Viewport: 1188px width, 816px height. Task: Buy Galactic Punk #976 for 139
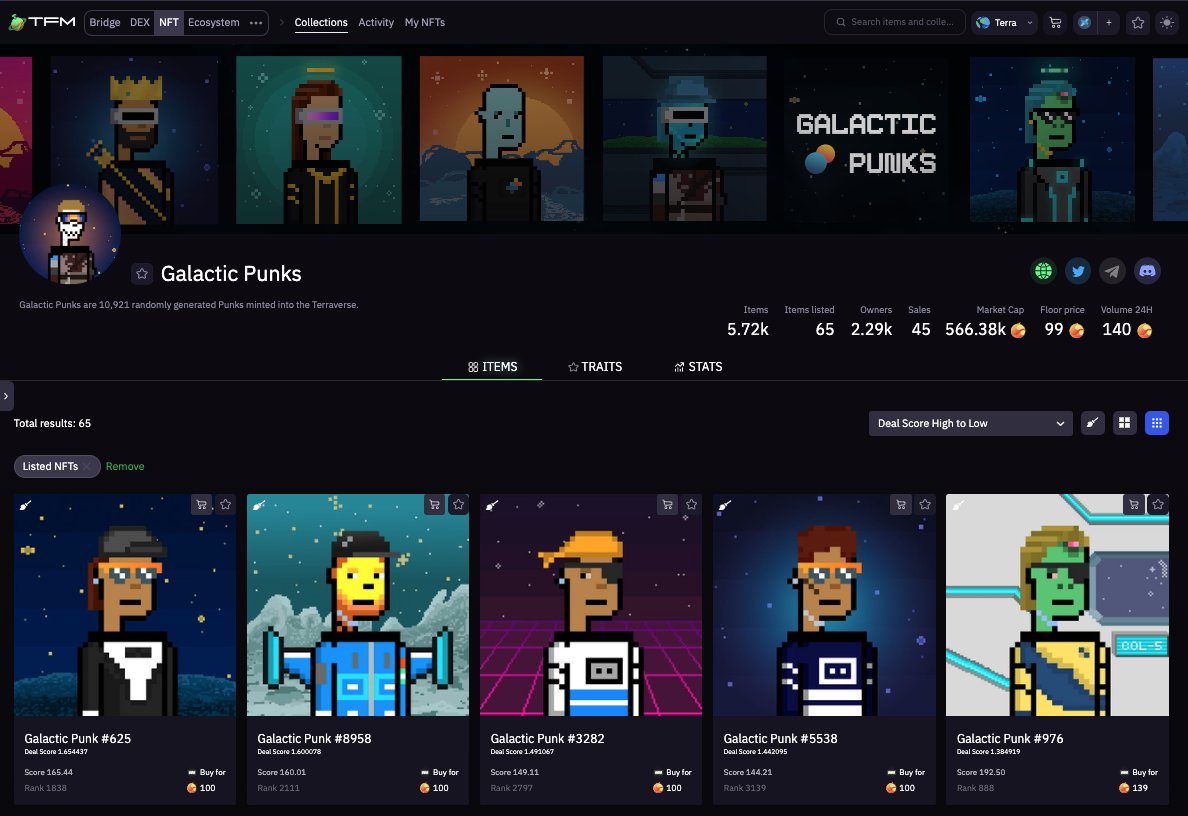(1139, 780)
